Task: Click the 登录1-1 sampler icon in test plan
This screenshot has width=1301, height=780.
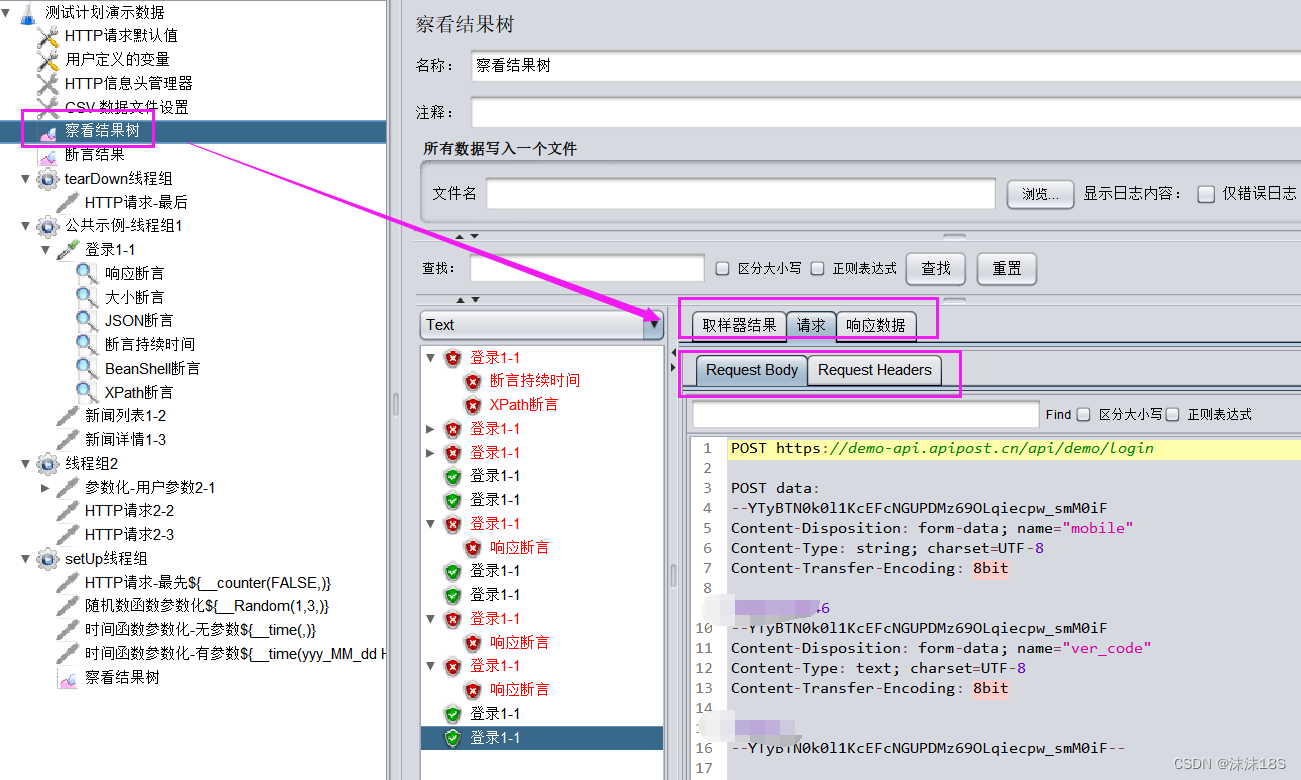Action: pyautogui.click(x=68, y=250)
